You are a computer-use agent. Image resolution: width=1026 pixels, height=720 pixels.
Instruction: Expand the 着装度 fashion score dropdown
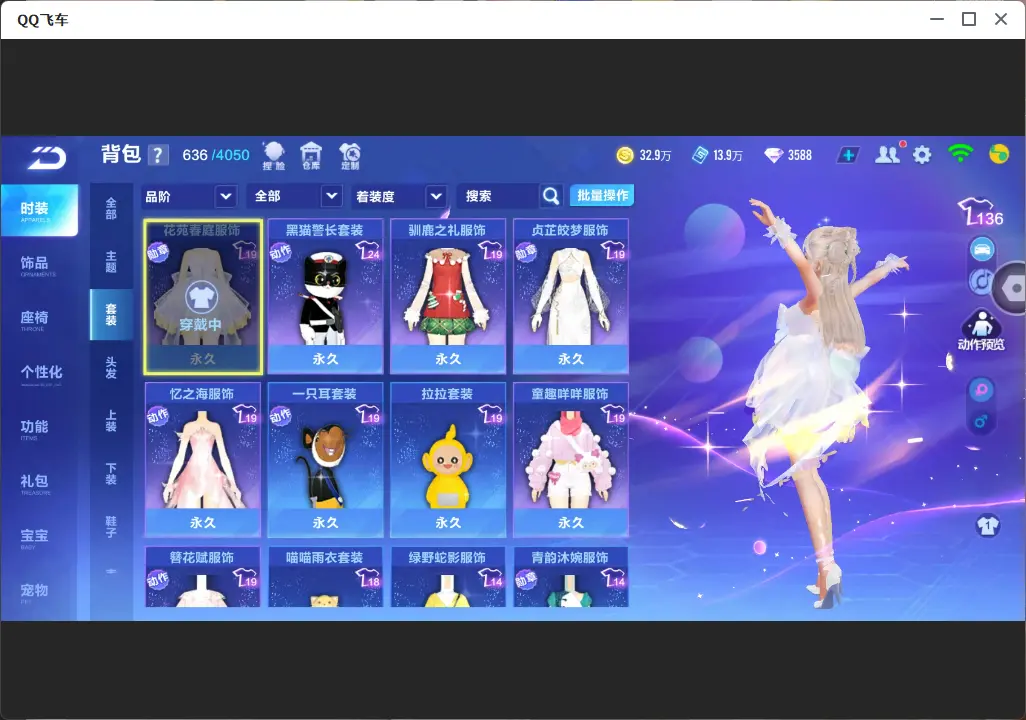(x=399, y=196)
